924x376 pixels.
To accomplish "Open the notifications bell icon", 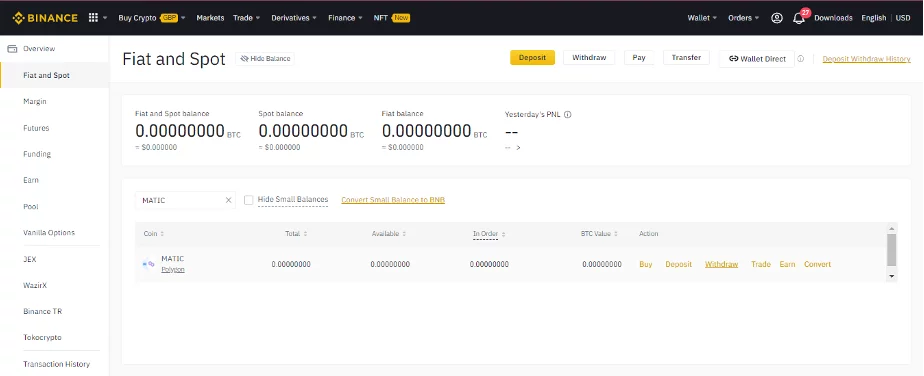I will click(x=798, y=18).
